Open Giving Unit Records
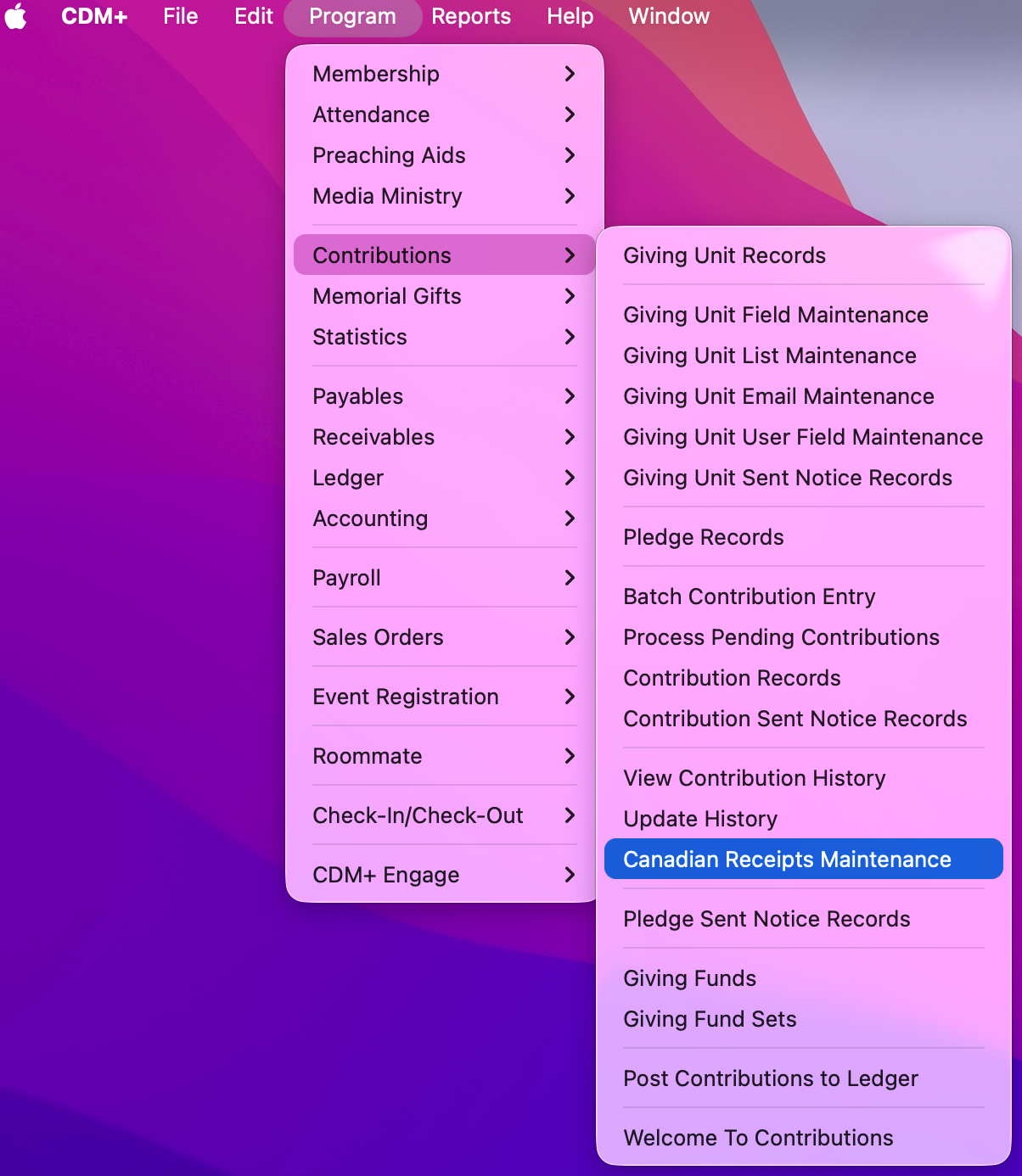This screenshot has height=1176, width=1022. tap(804, 255)
